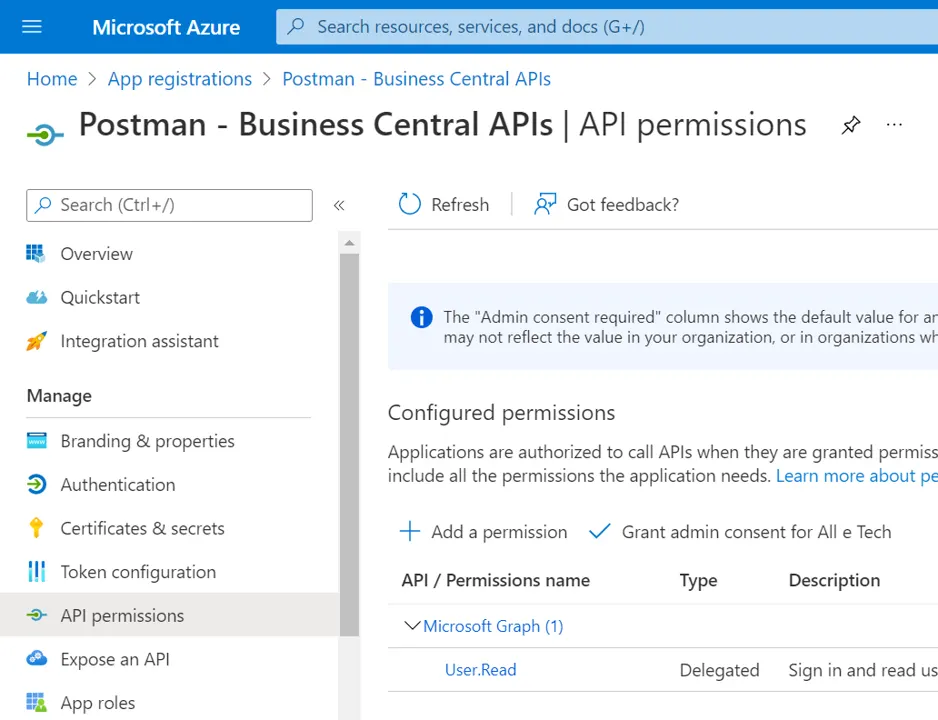The image size is (938, 720).
Task: Click the Type column header
Action: click(x=698, y=581)
